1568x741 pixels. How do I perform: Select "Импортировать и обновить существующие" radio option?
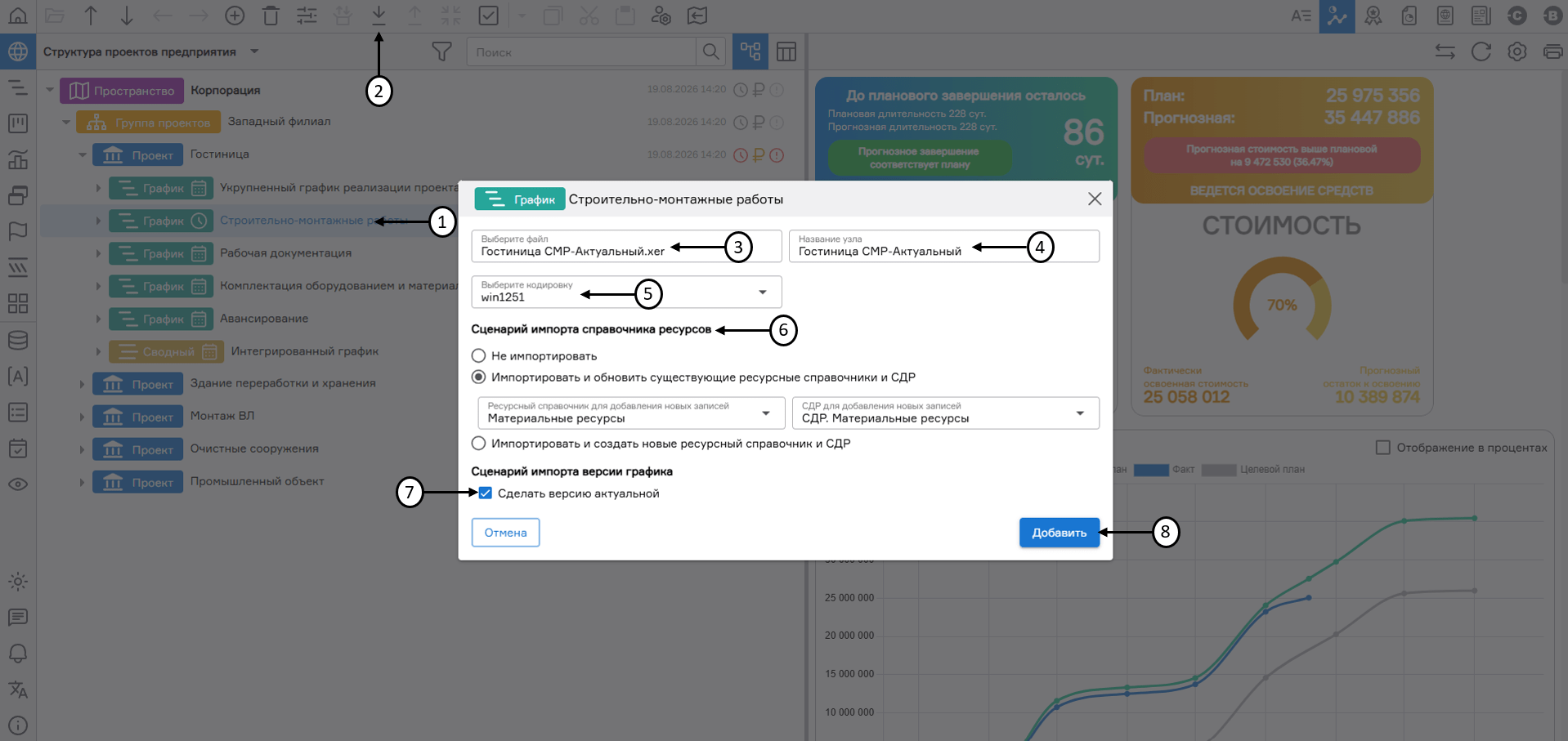pos(479,377)
